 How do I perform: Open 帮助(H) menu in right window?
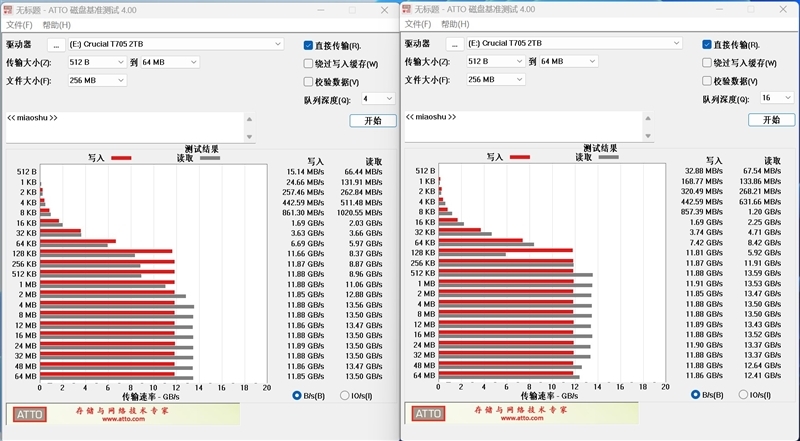click(x=455, y=24)
